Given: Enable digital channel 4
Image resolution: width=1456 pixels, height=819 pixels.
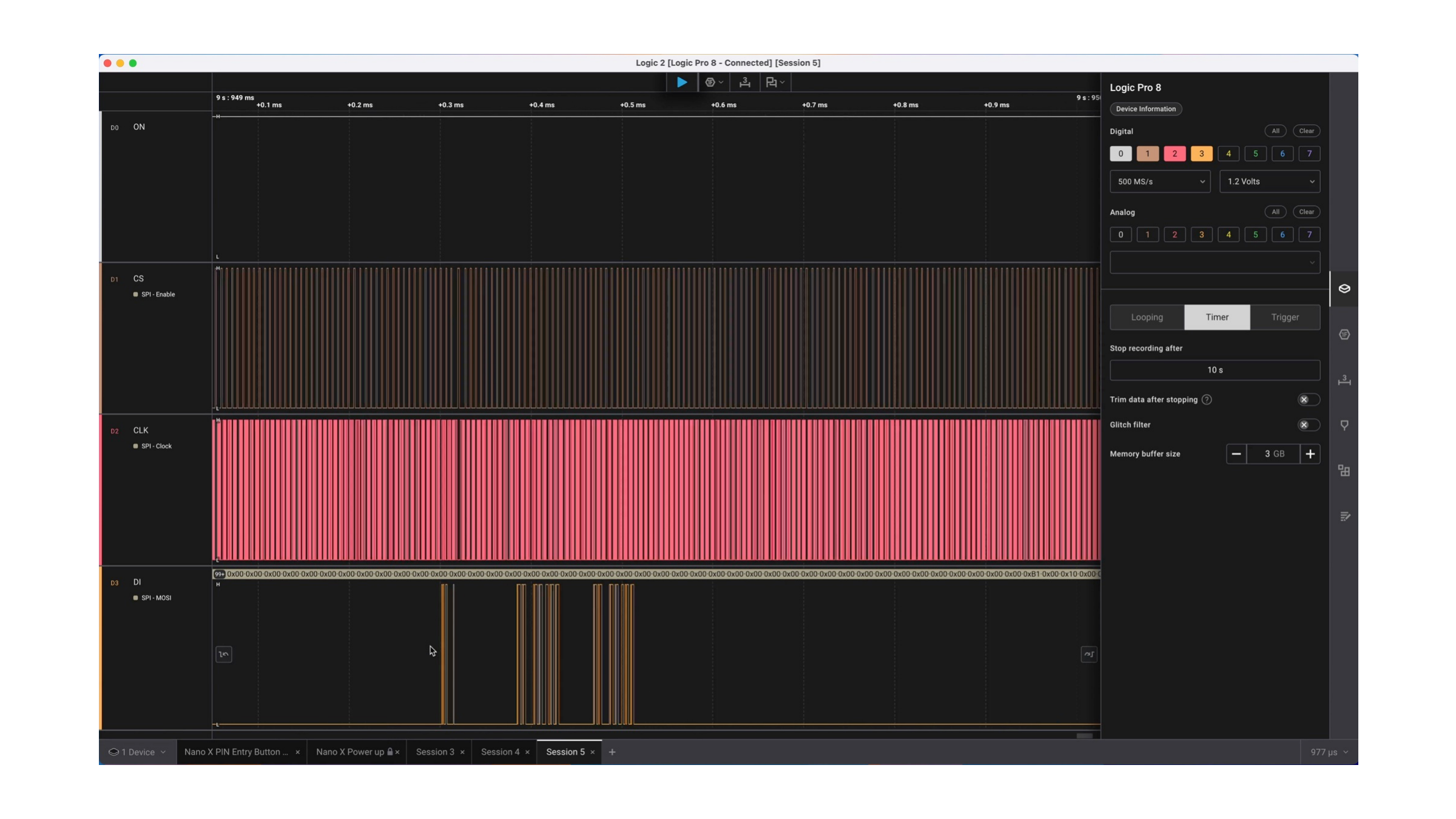Looking at the screenshot, I should (1228, 153).
